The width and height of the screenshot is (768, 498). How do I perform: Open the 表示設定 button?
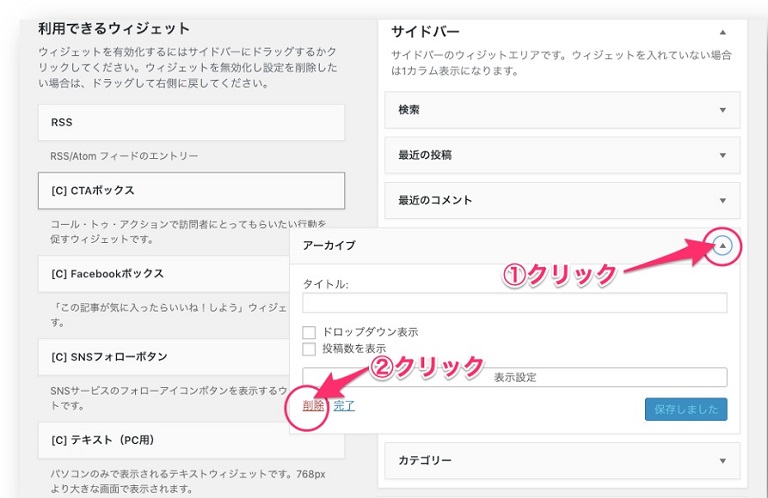coord(514,377)
